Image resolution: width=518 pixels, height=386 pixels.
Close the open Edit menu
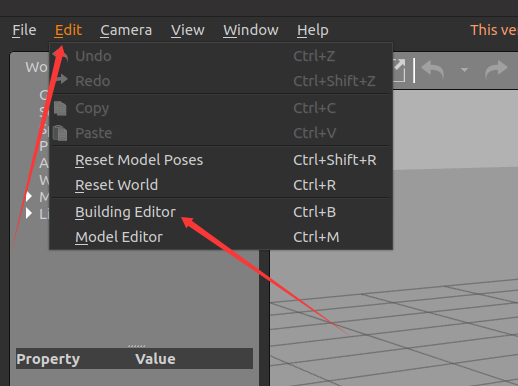68,30
